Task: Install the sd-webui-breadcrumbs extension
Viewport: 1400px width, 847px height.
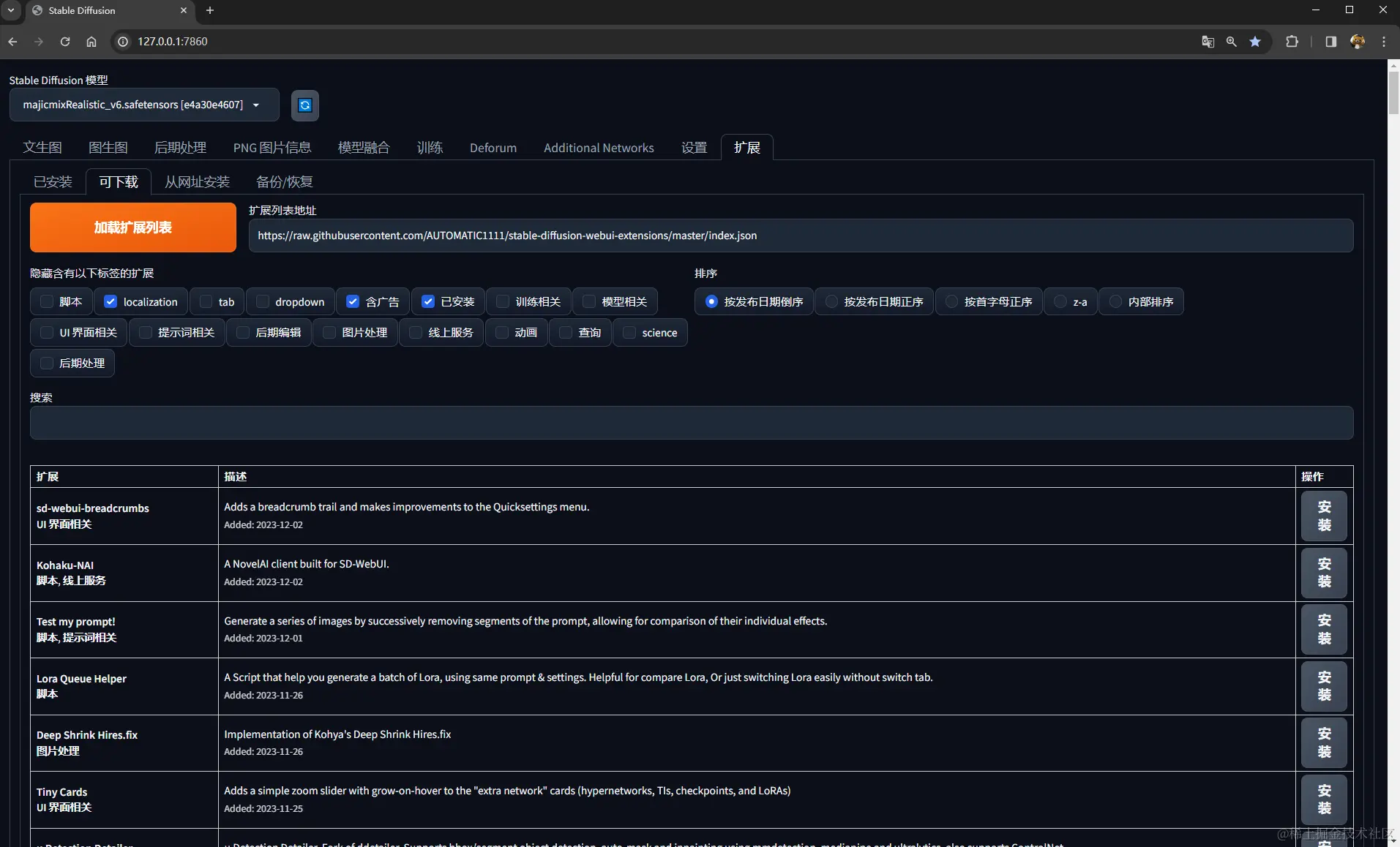Action: coord(1324,516)
